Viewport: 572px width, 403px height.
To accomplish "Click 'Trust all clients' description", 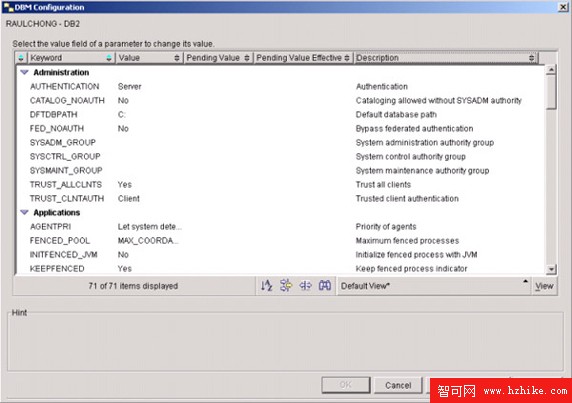I will point(383,185).
